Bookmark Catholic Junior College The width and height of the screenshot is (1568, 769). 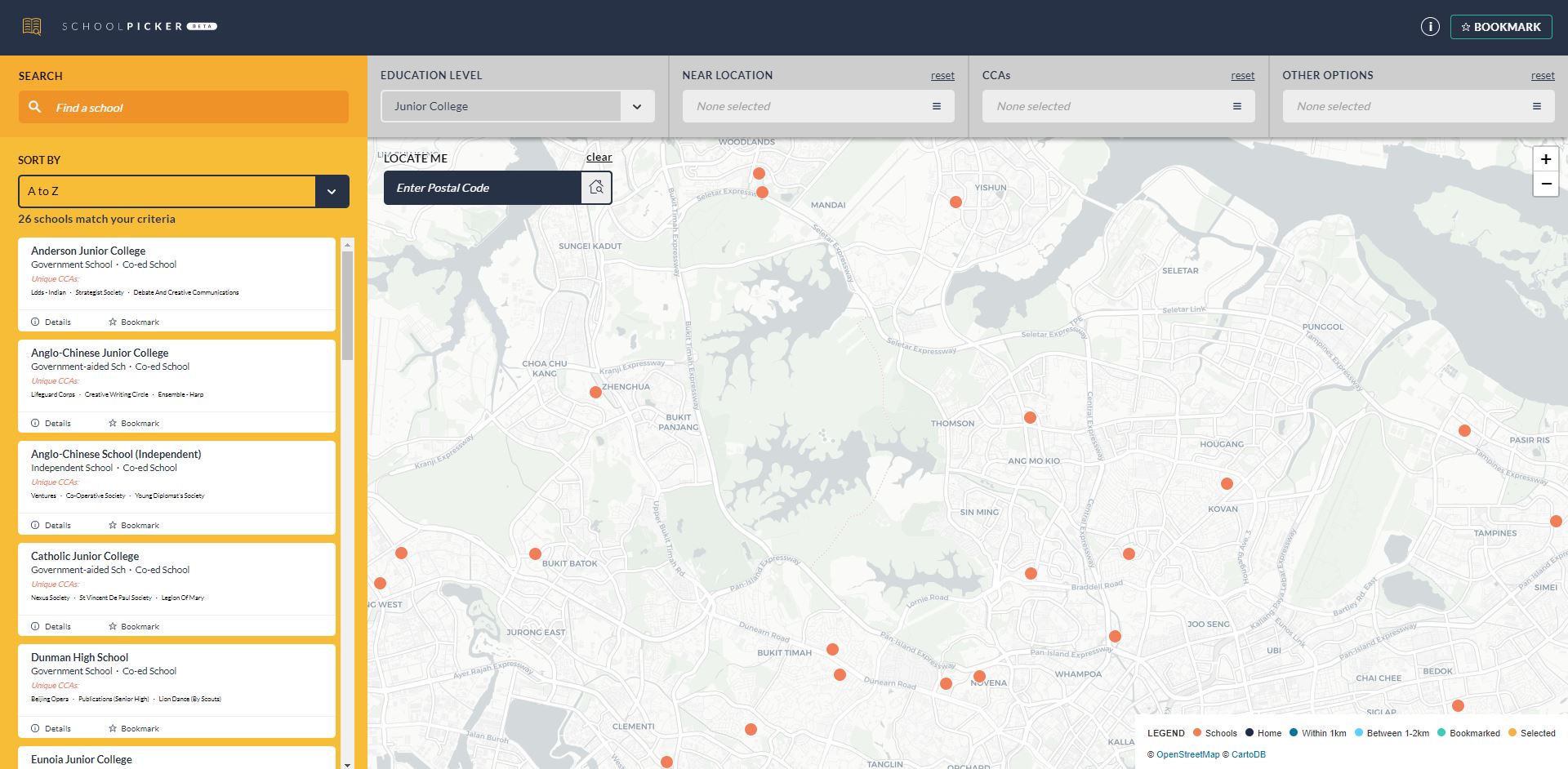[x=134, y=626]
